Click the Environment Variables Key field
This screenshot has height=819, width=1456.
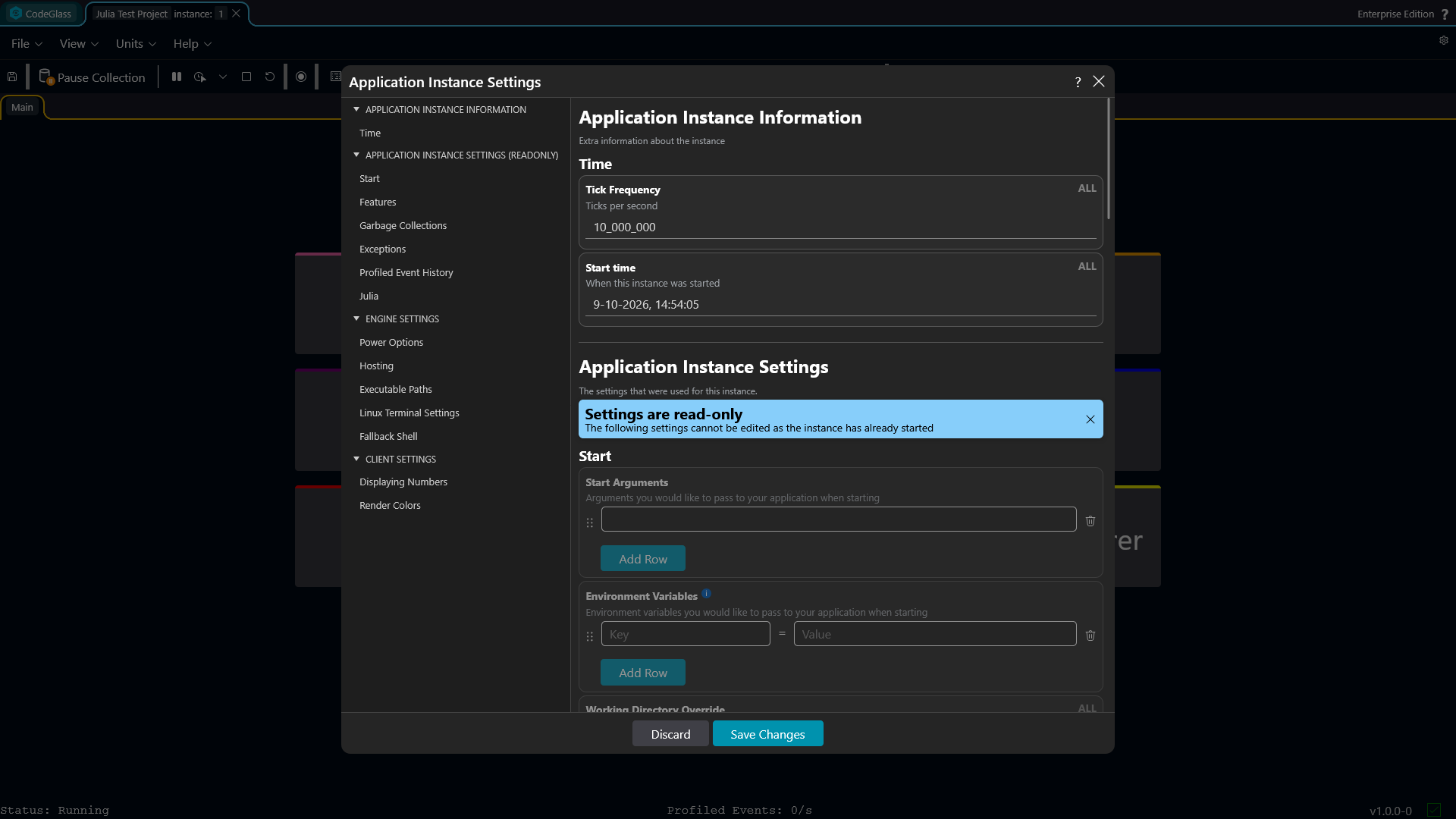point(686,634)
